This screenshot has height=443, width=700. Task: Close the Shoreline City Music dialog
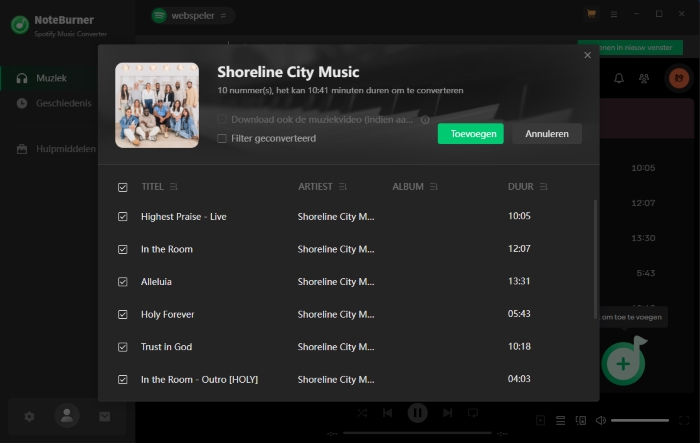[x=588, y=55]
